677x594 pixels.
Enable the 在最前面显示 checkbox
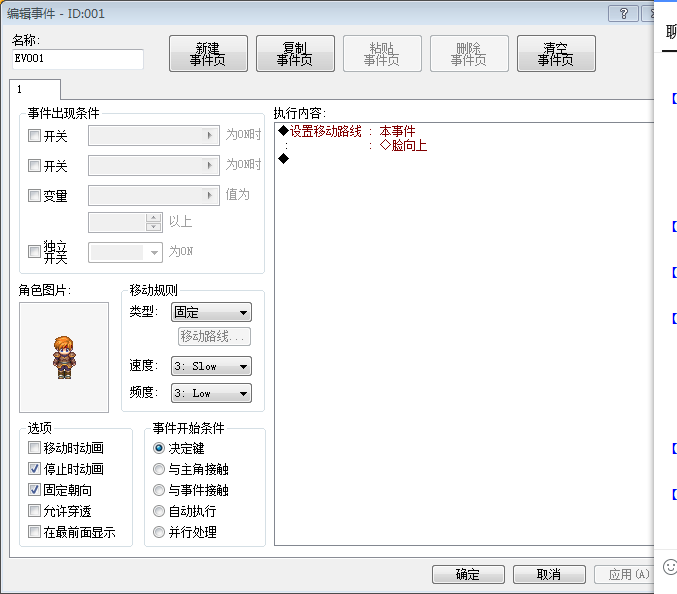click(x=34, y=532)
